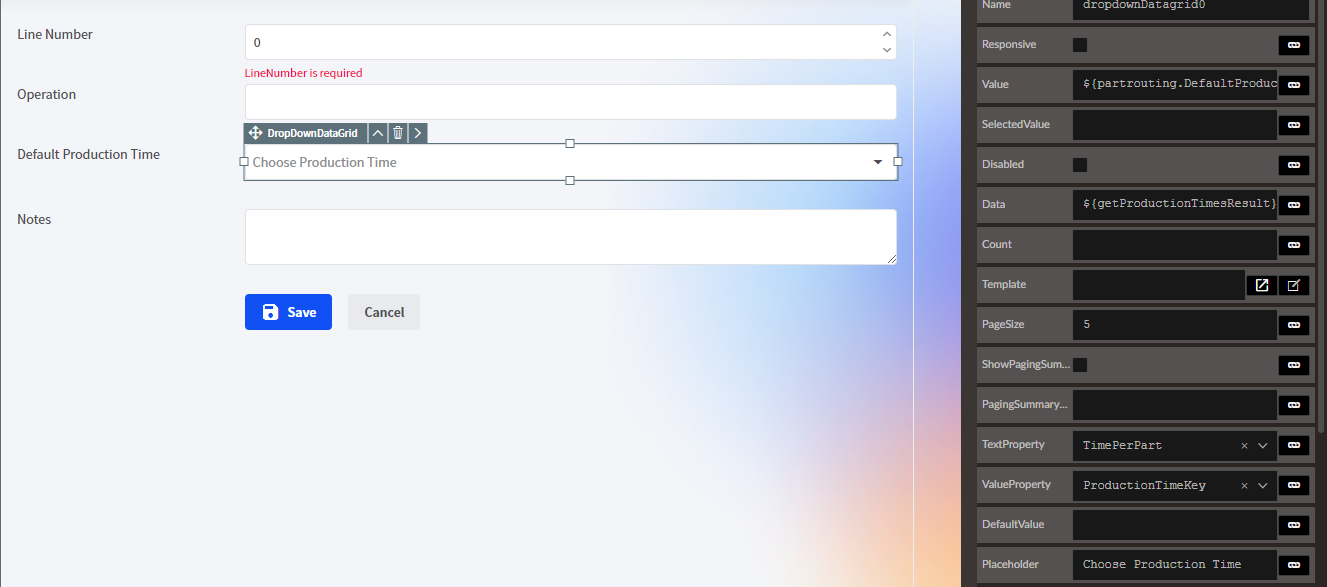Toggle the Disabled checkbox
The height and width of the screenshot is (587, 1327).
tap(1080, 165)
